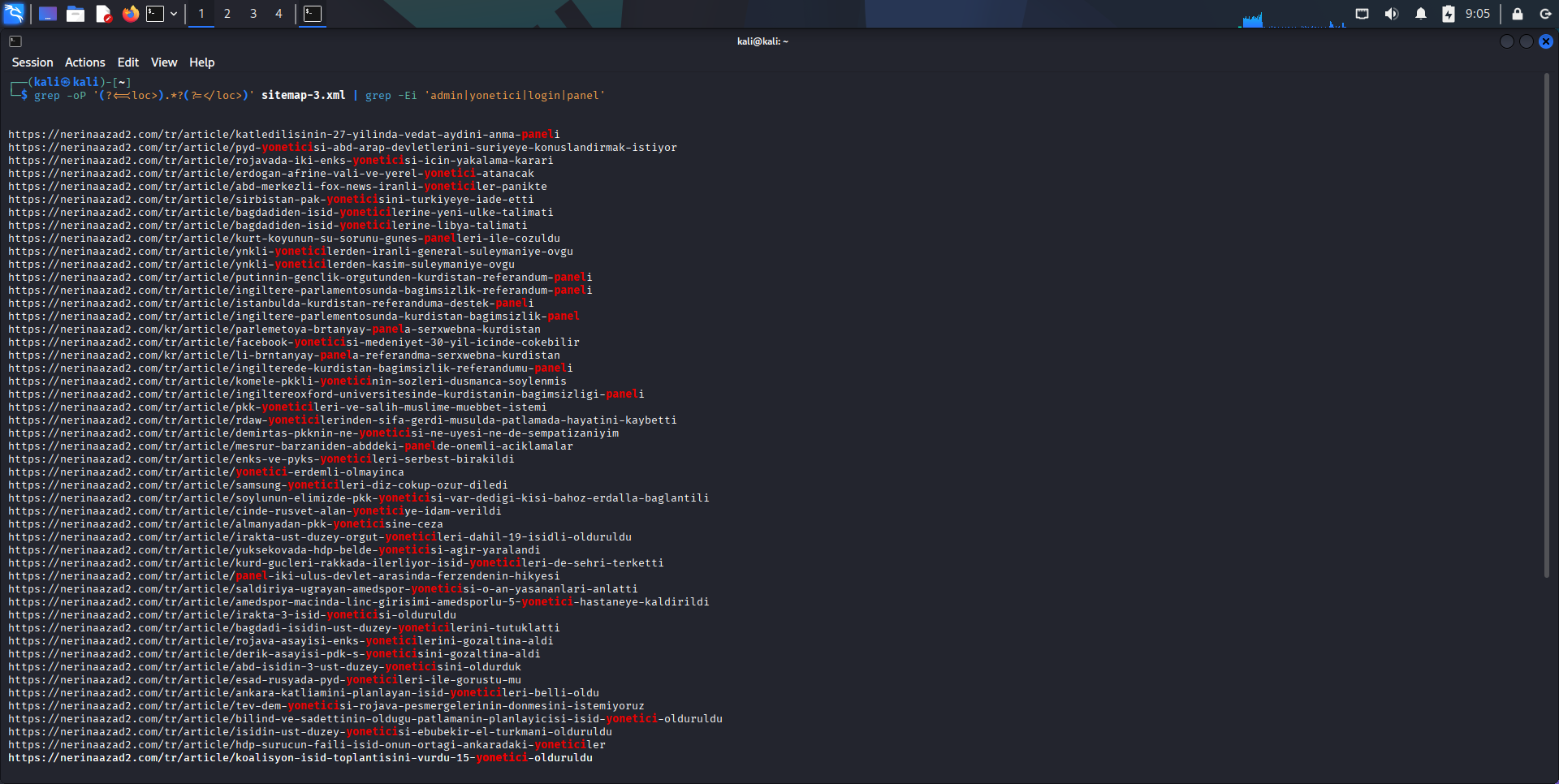Click the yuksekovada-hdp-belde URL line
The image size is (1559, 784).
[274, 550]
